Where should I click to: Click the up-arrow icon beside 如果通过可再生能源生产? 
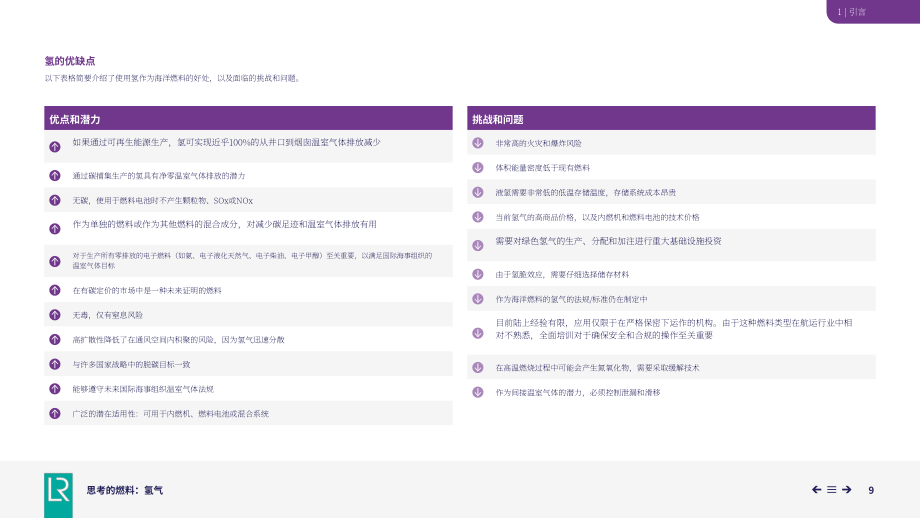point(55,147)
